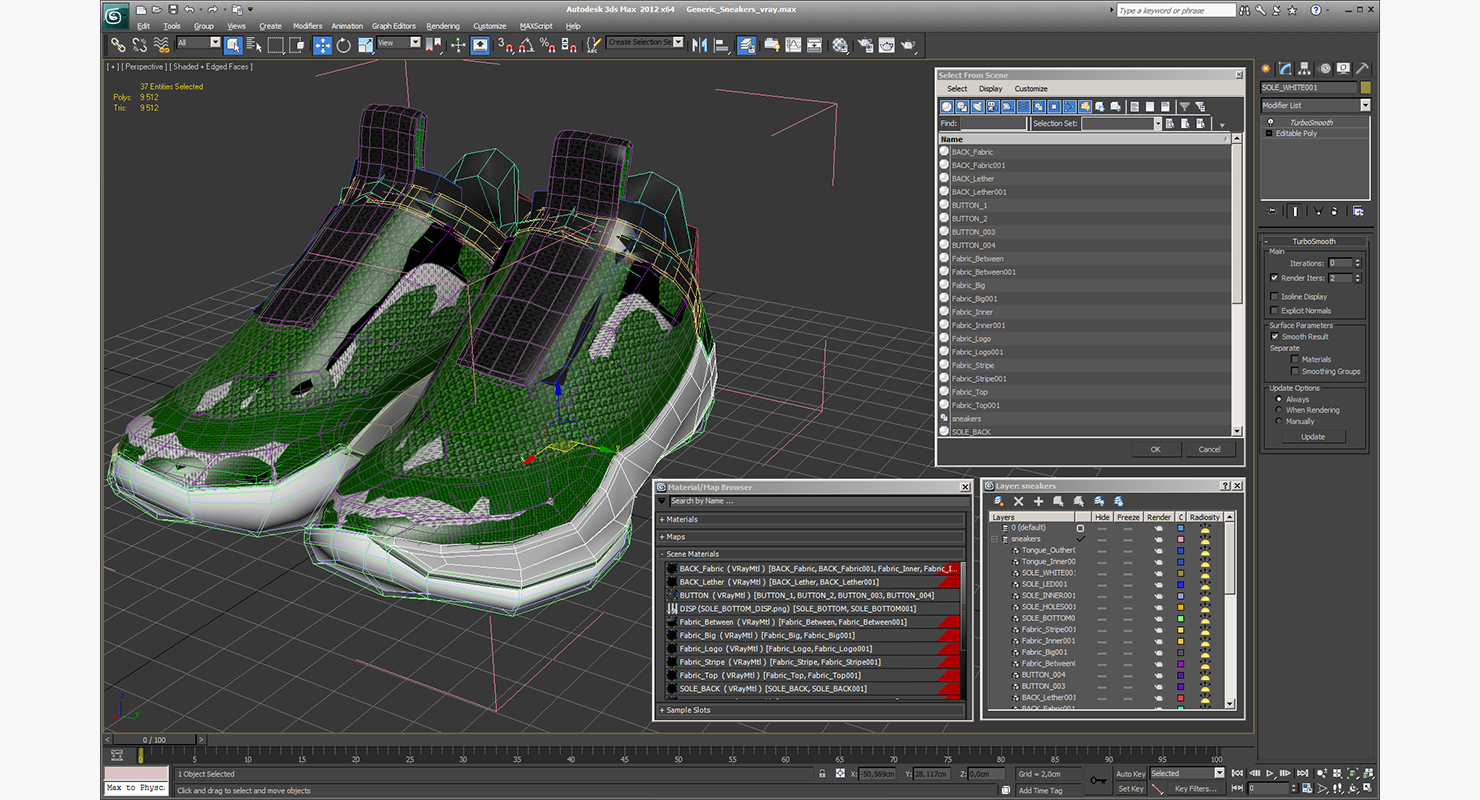The image size is (1480, 800).
Task: Switch to Create command panel tab
Action: (1266, 69)
